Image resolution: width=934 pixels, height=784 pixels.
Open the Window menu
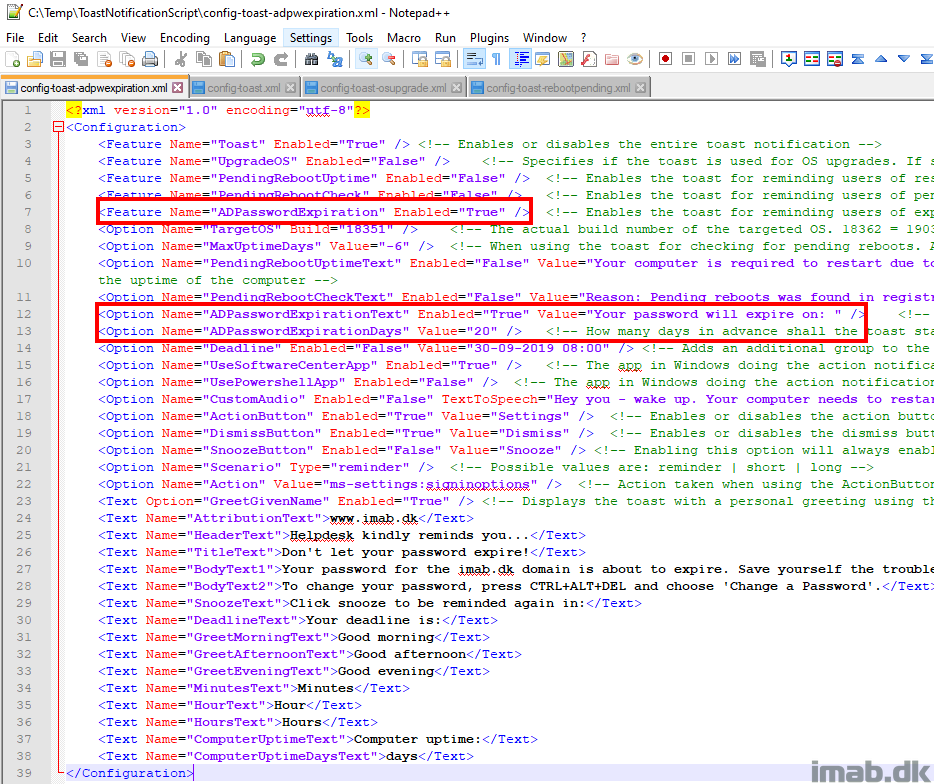(x=545, y=38)
